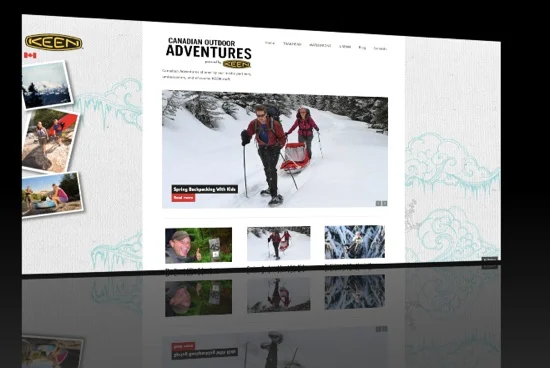Open the thumbs-up man post thumbnail
550x368 pixels.
tap(199, 245)
